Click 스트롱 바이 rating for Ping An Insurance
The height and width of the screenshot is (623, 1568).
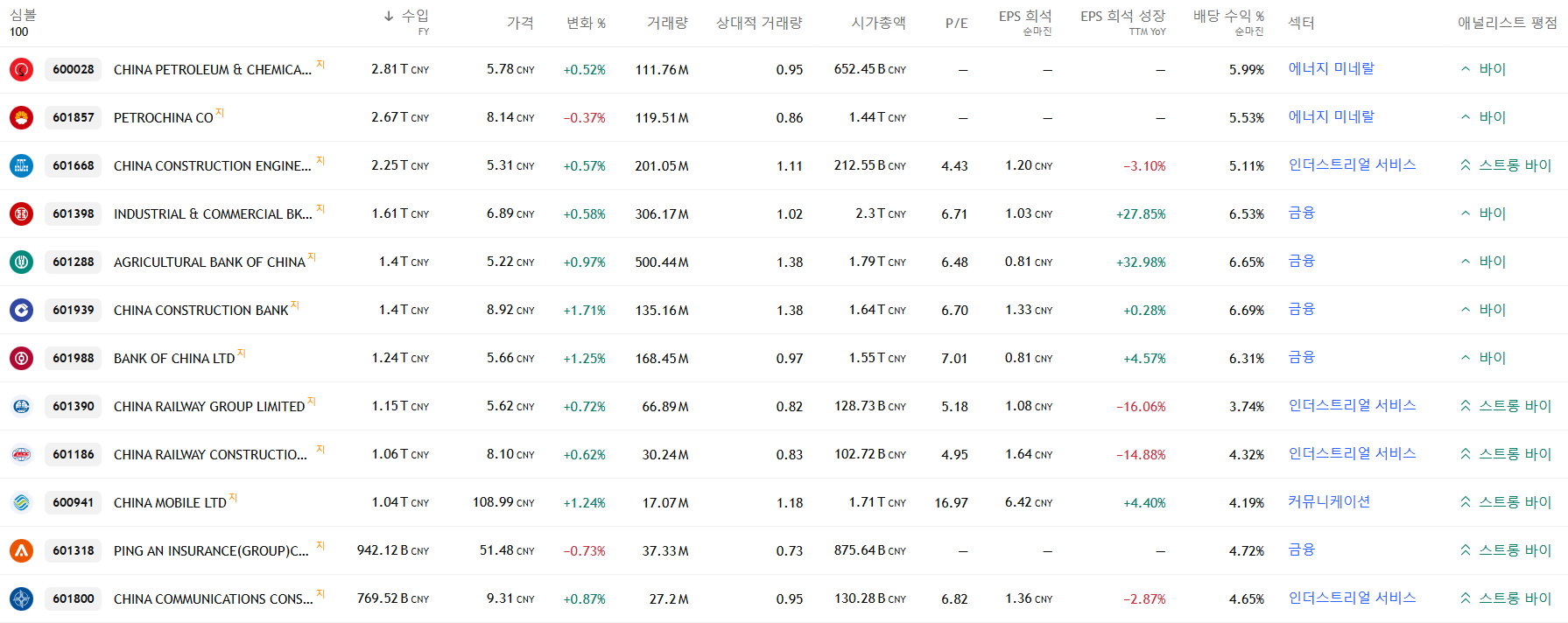point(1505,550)
